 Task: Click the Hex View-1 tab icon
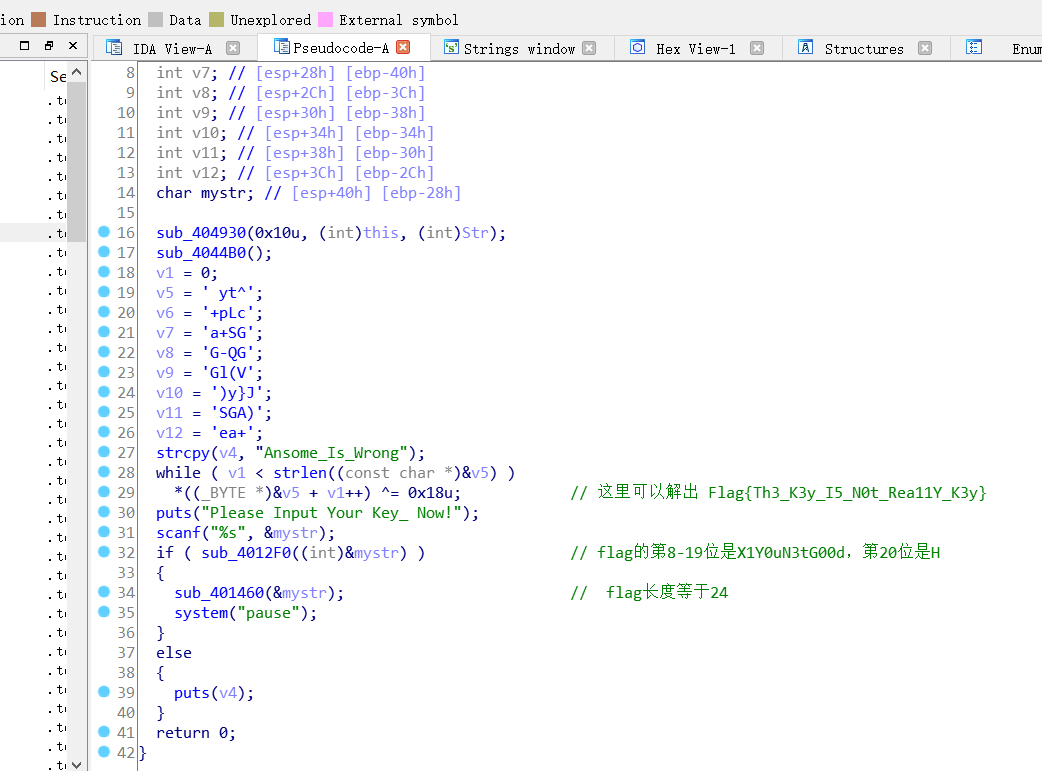[x=636, y=47]
